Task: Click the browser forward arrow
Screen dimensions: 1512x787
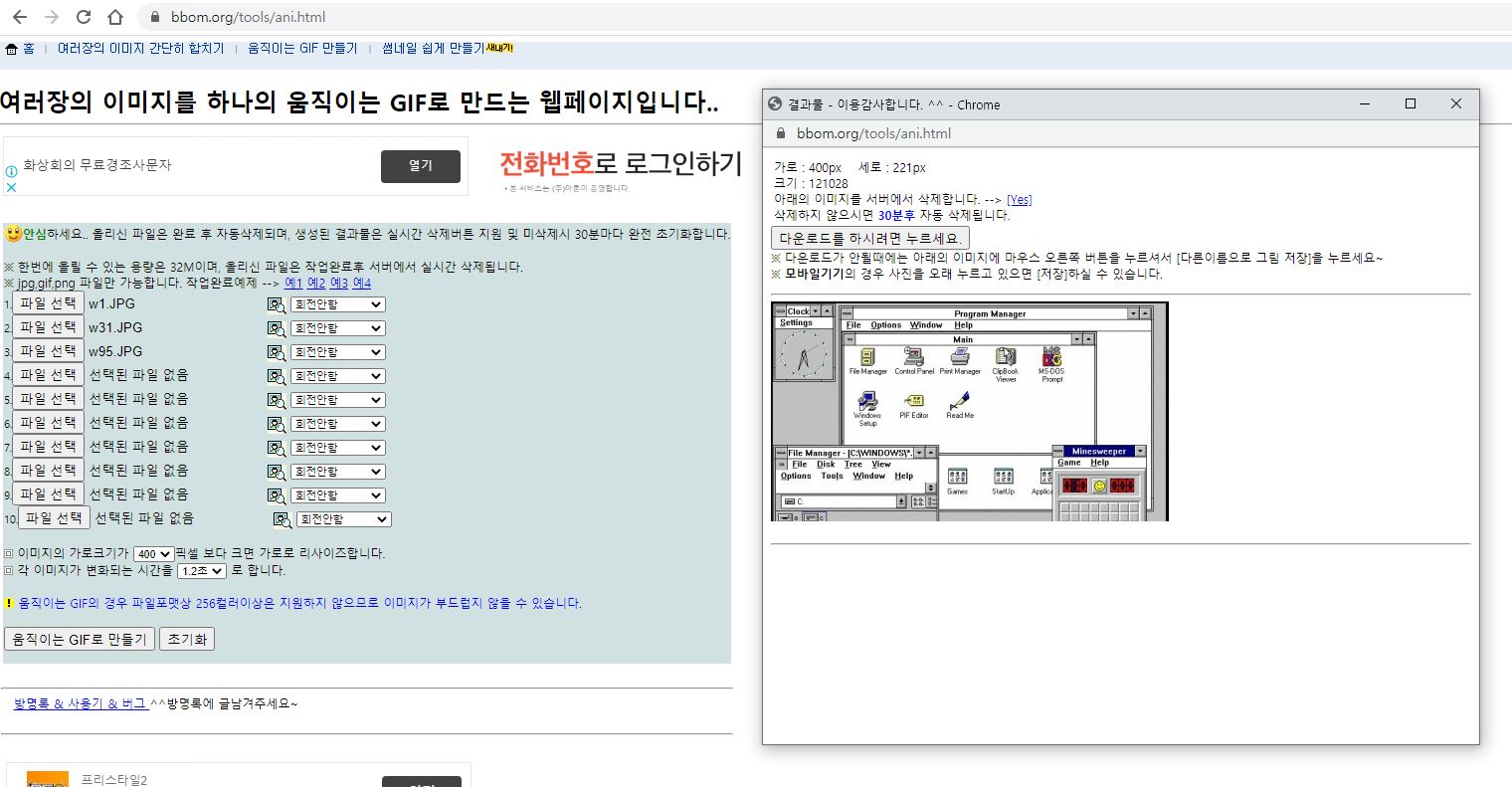Action: (52, 17)
